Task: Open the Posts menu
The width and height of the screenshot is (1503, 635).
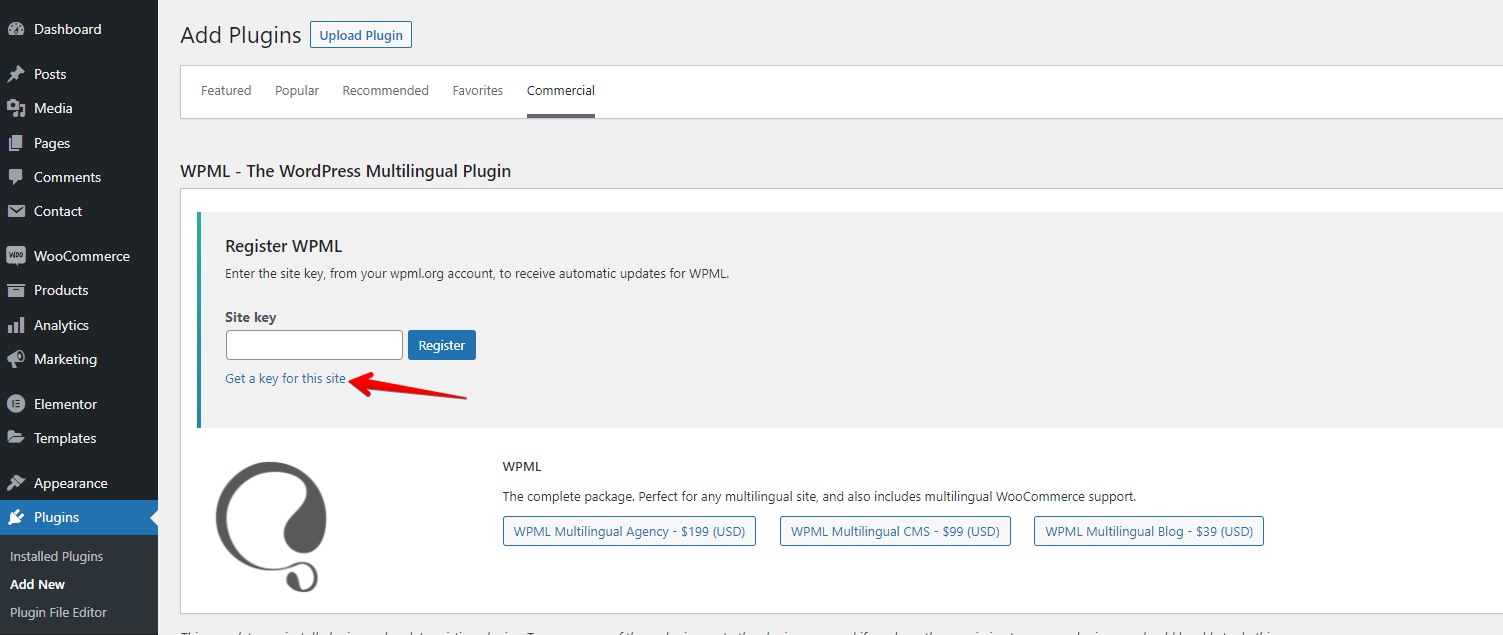Action: 79,74
